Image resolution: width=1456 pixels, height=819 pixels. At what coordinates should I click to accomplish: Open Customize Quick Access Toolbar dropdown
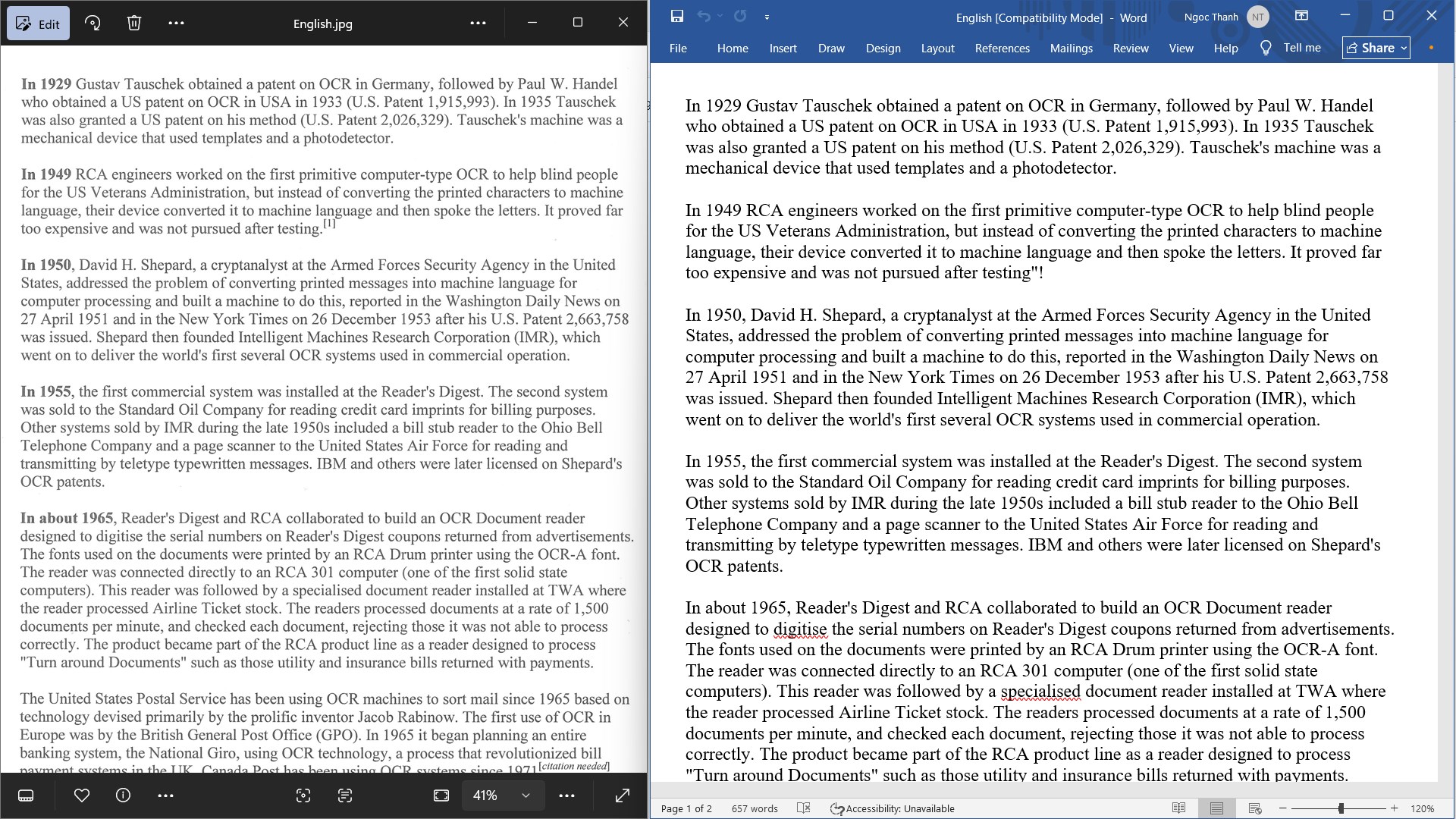click(x=767, y=17)
